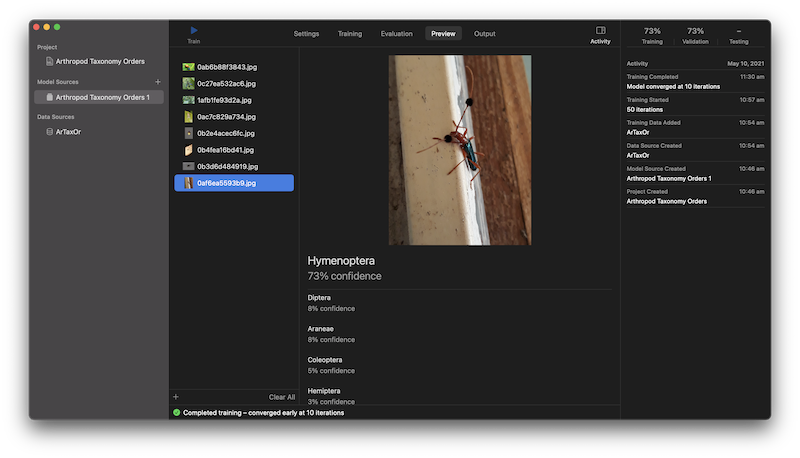Select the Preview tab
The image size is (800, 458).
pyautogui.click(x=443, y=34)
